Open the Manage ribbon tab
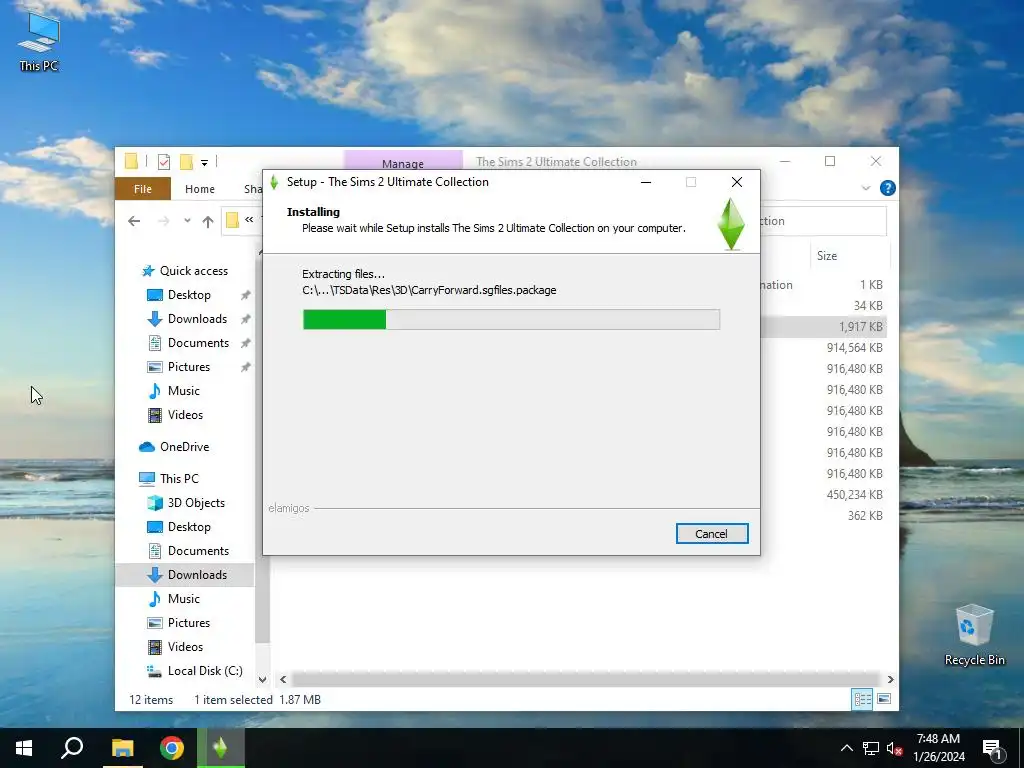The width and height of the screenshot is (1024, 768). [403, 163]
